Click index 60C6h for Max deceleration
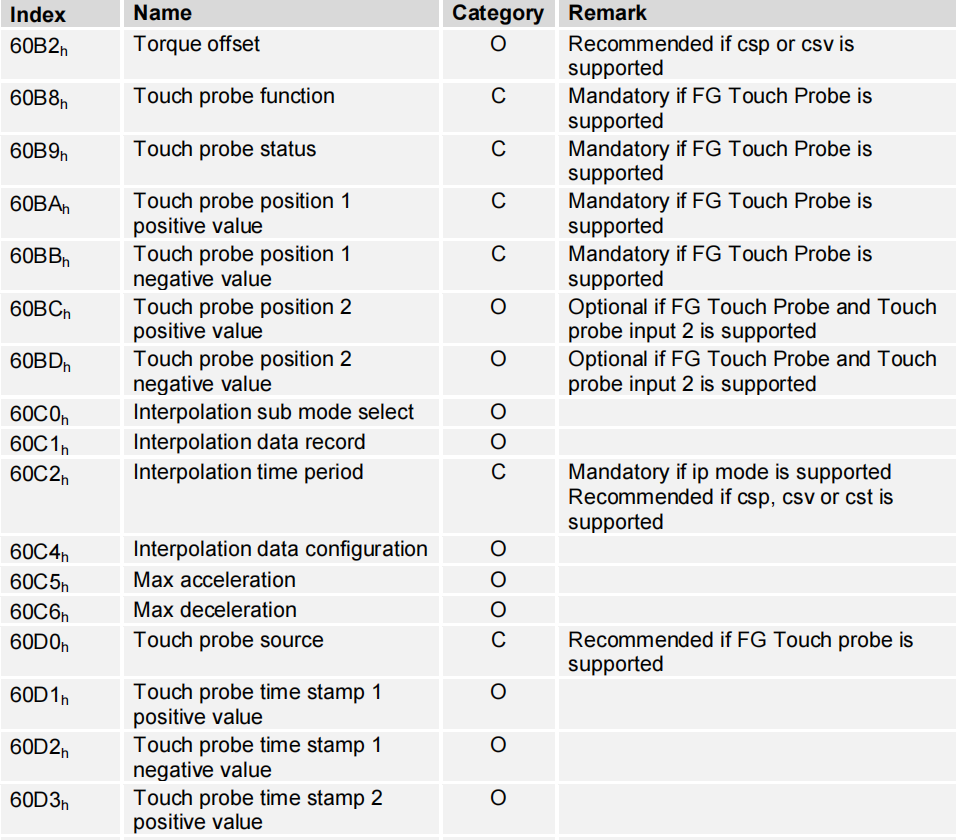The image size is (960, 840). click(x=40, y=612)
